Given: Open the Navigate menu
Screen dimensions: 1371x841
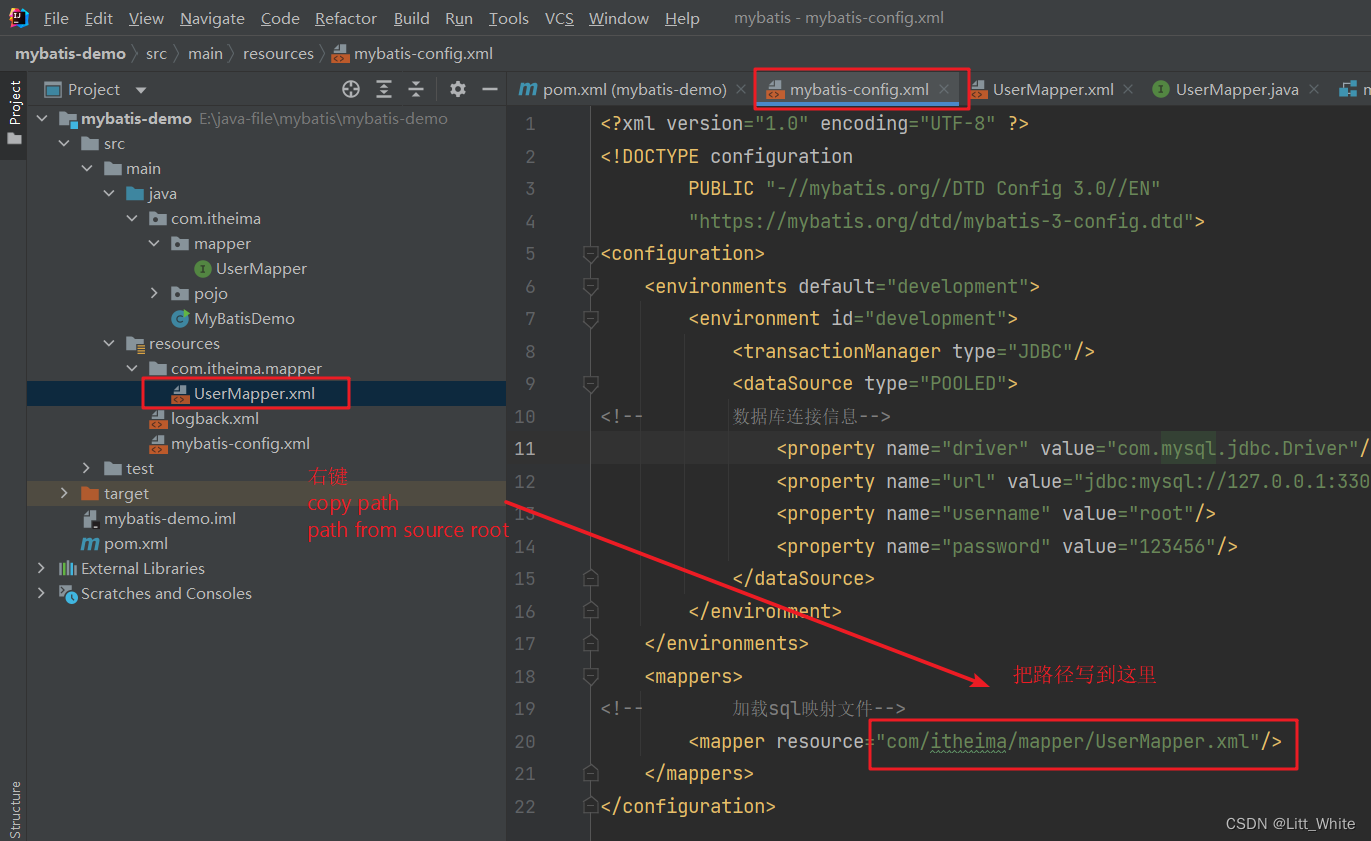Looking at the screenshot, I should tap(212, 19).
